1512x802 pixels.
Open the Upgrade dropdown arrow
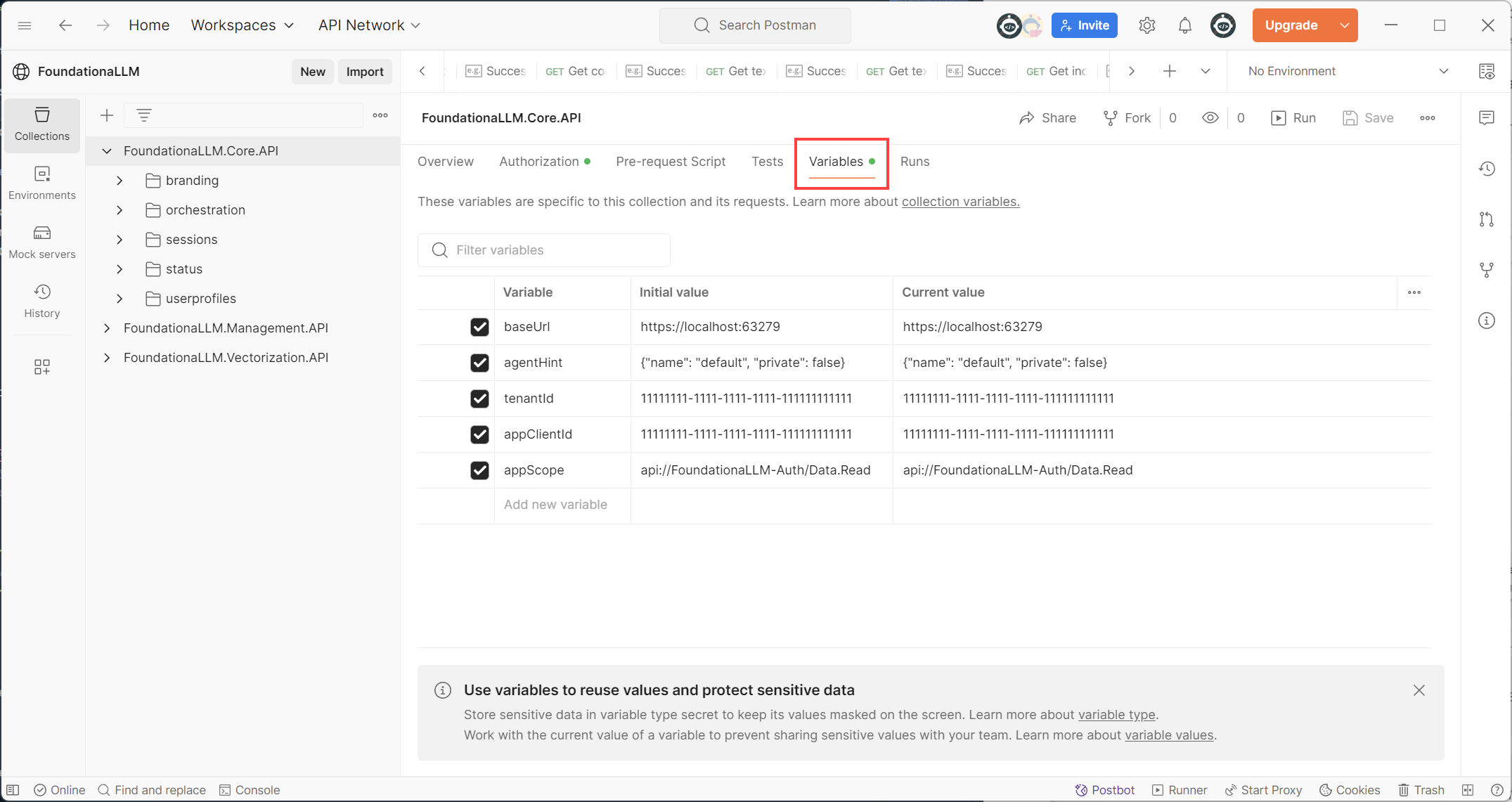(x=1345, y=25)
